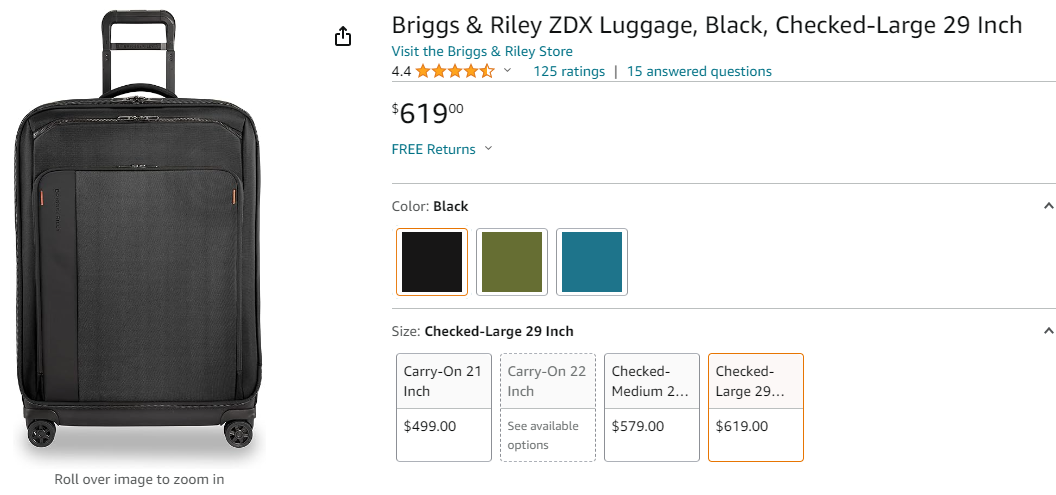Click the product title text

706,25
